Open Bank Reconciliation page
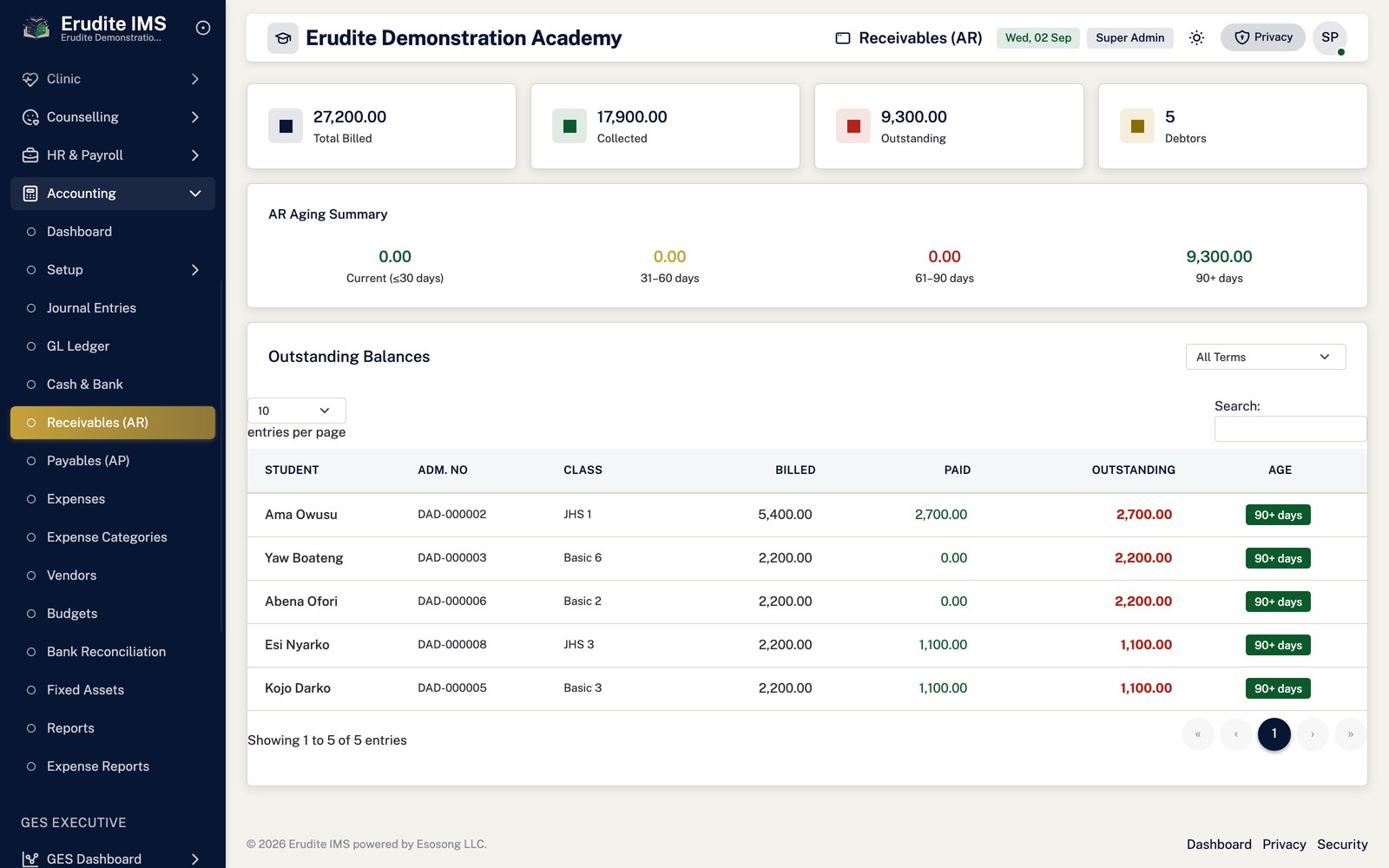 point(113,652)
